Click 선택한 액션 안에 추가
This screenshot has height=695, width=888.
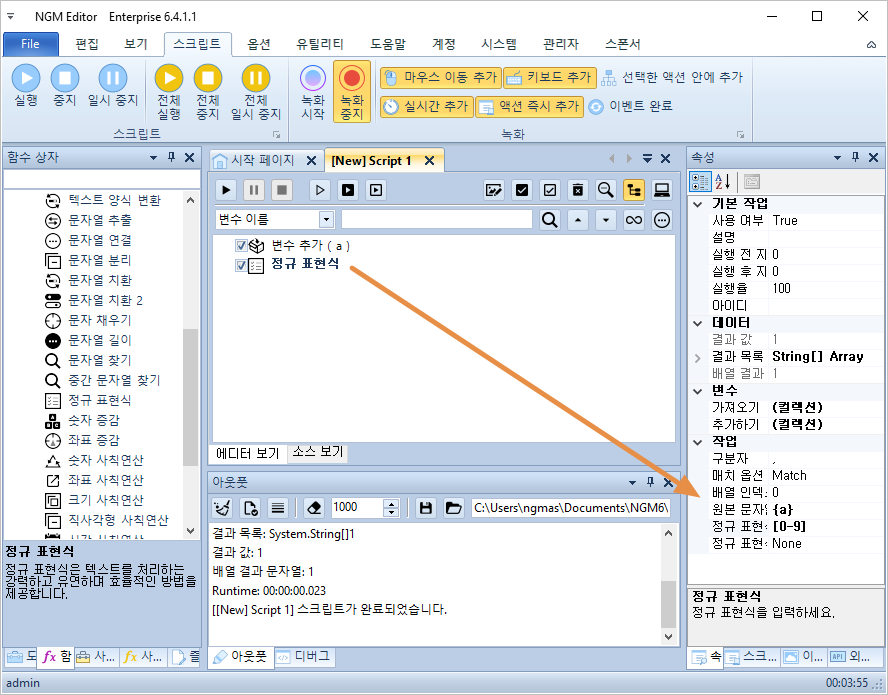pyautogui.click(x=672, y=78)
